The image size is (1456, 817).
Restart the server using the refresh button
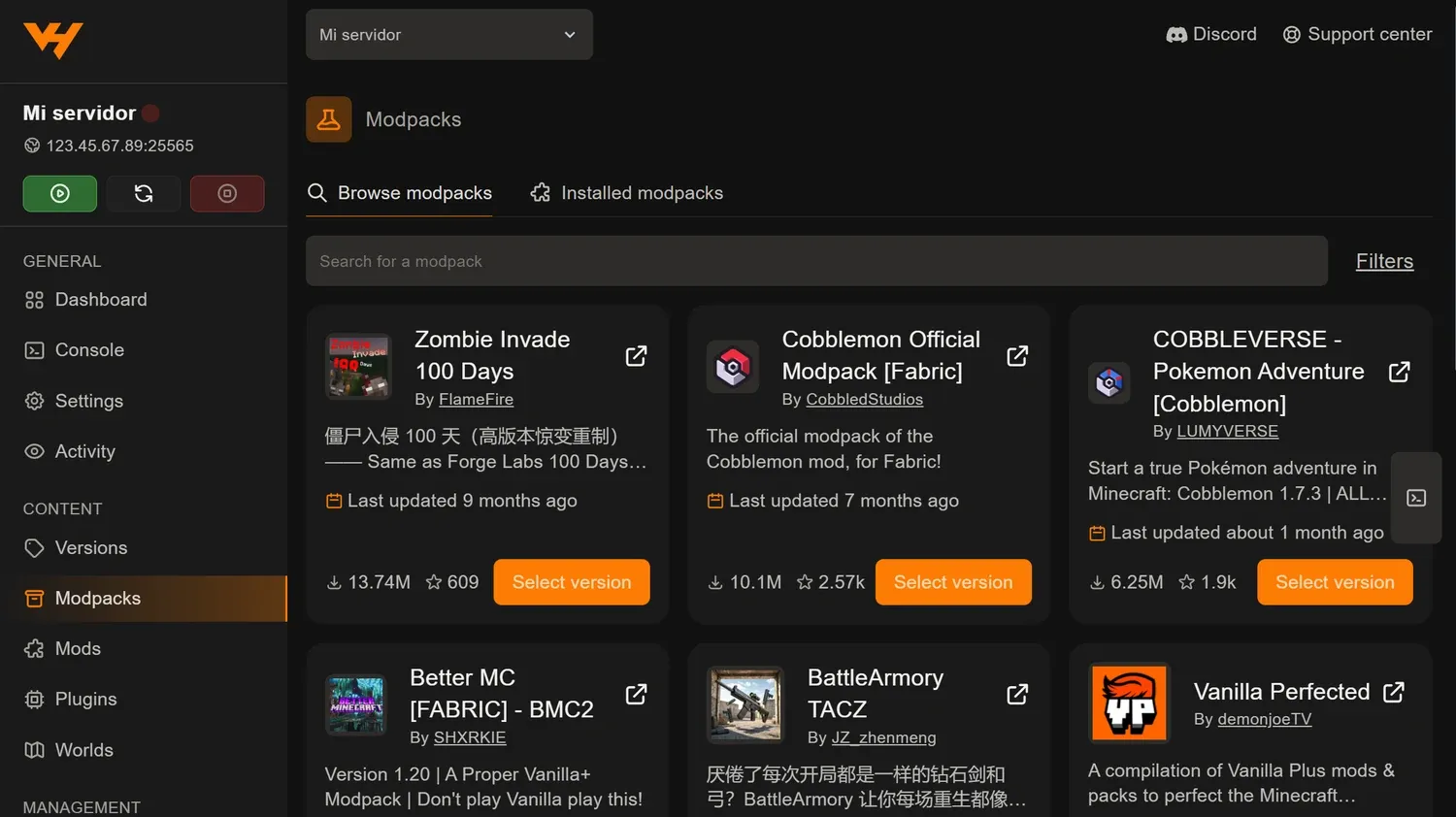click(144, 193)
